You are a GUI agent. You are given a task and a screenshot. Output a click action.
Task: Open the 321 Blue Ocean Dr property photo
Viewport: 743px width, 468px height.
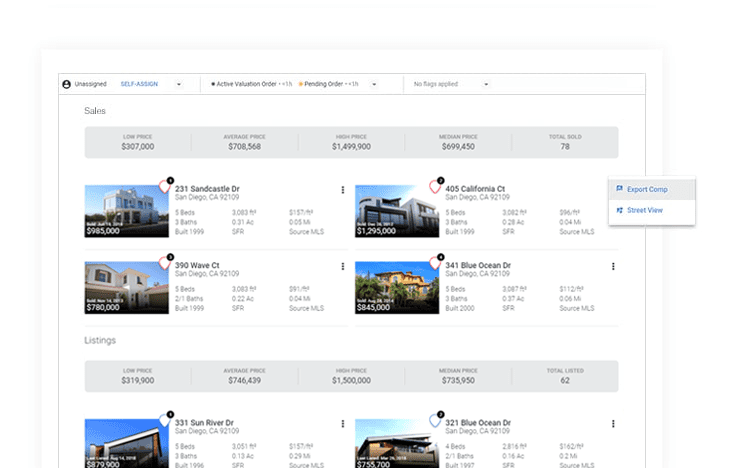pyautogui.click(x=397, y=443)
